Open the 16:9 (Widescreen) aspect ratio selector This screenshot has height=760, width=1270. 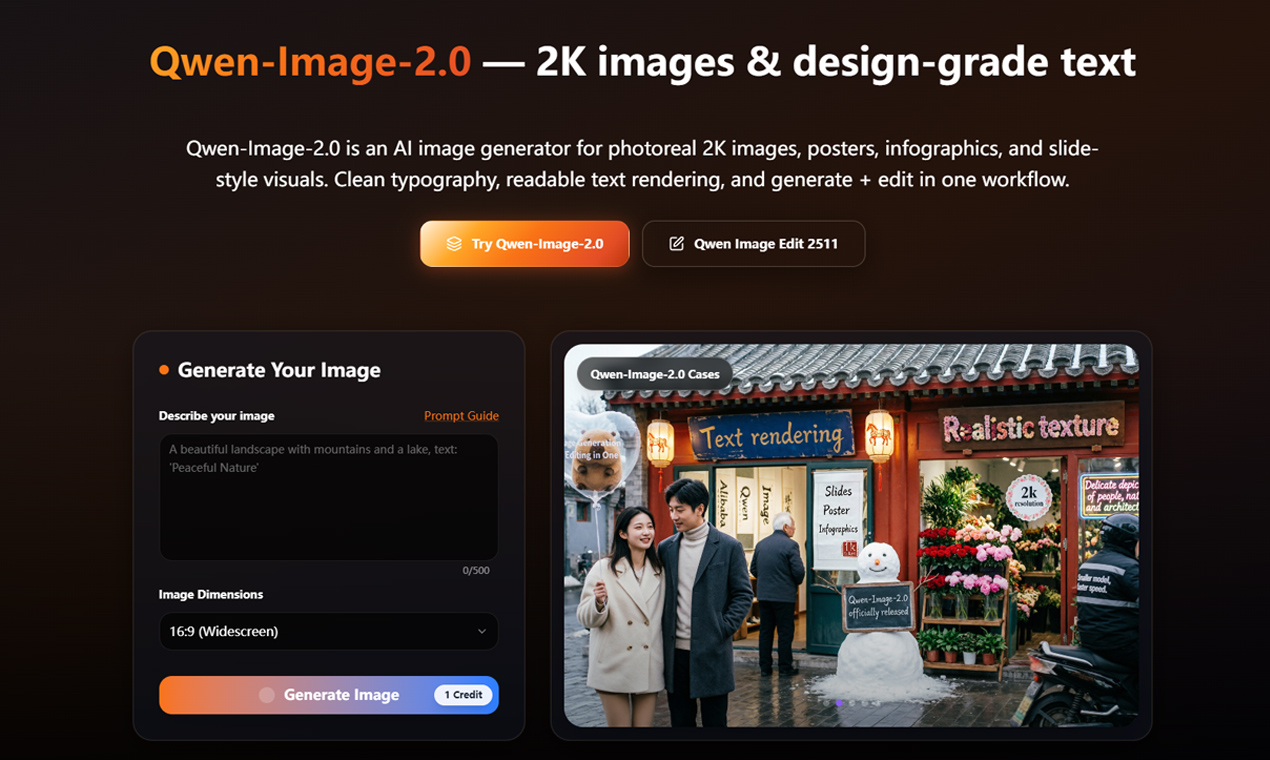tap(328, 631)
